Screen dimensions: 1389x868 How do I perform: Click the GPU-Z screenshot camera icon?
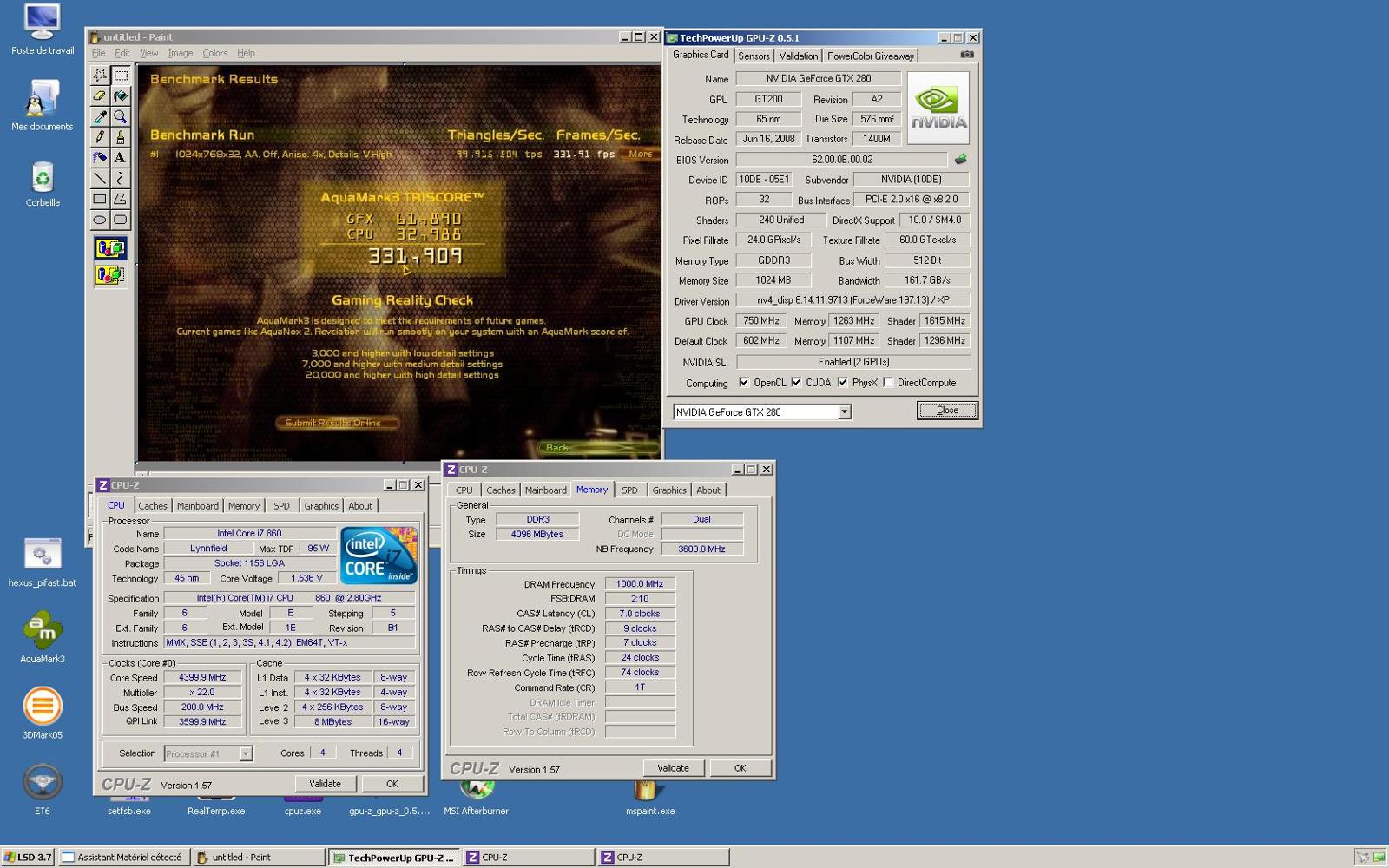966,55
